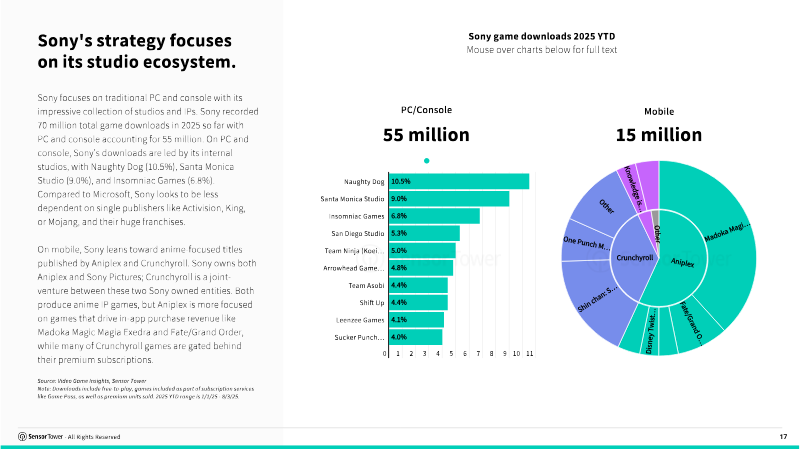Select the Team Asobi 4.4% bar

click(x=418, y=285)
